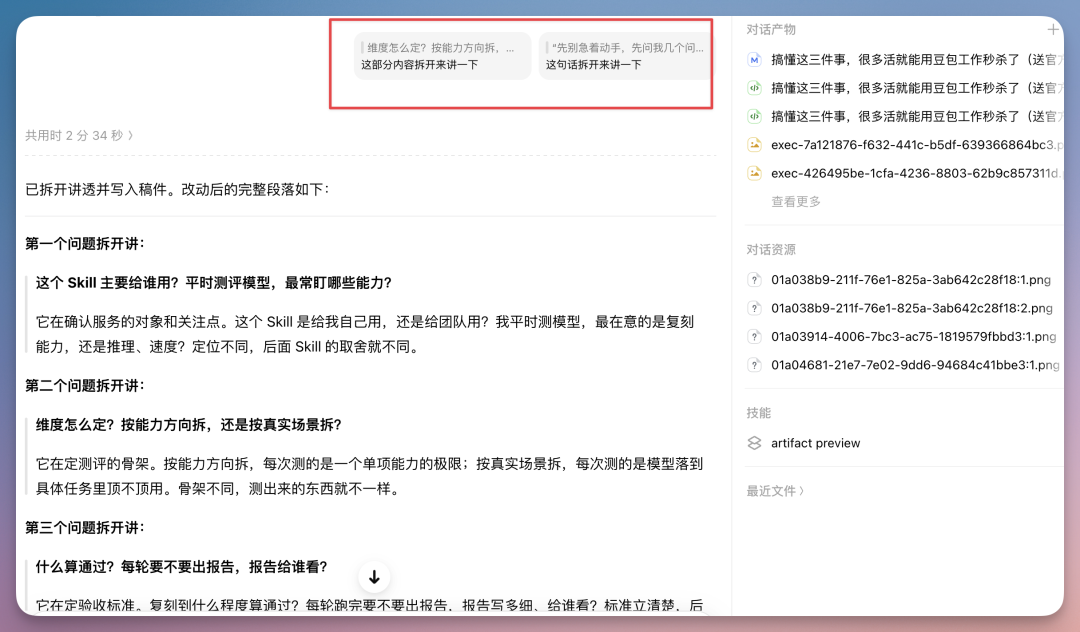Click the 技能 section heading
The height and width of the screenshot is (632, 1080).
(758, 412)
